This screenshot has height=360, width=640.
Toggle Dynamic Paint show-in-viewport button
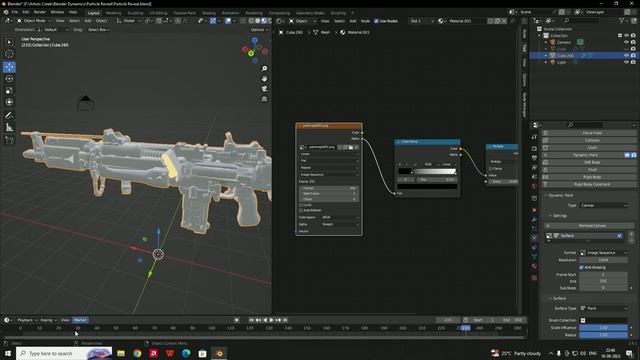(x=627, y=155)
